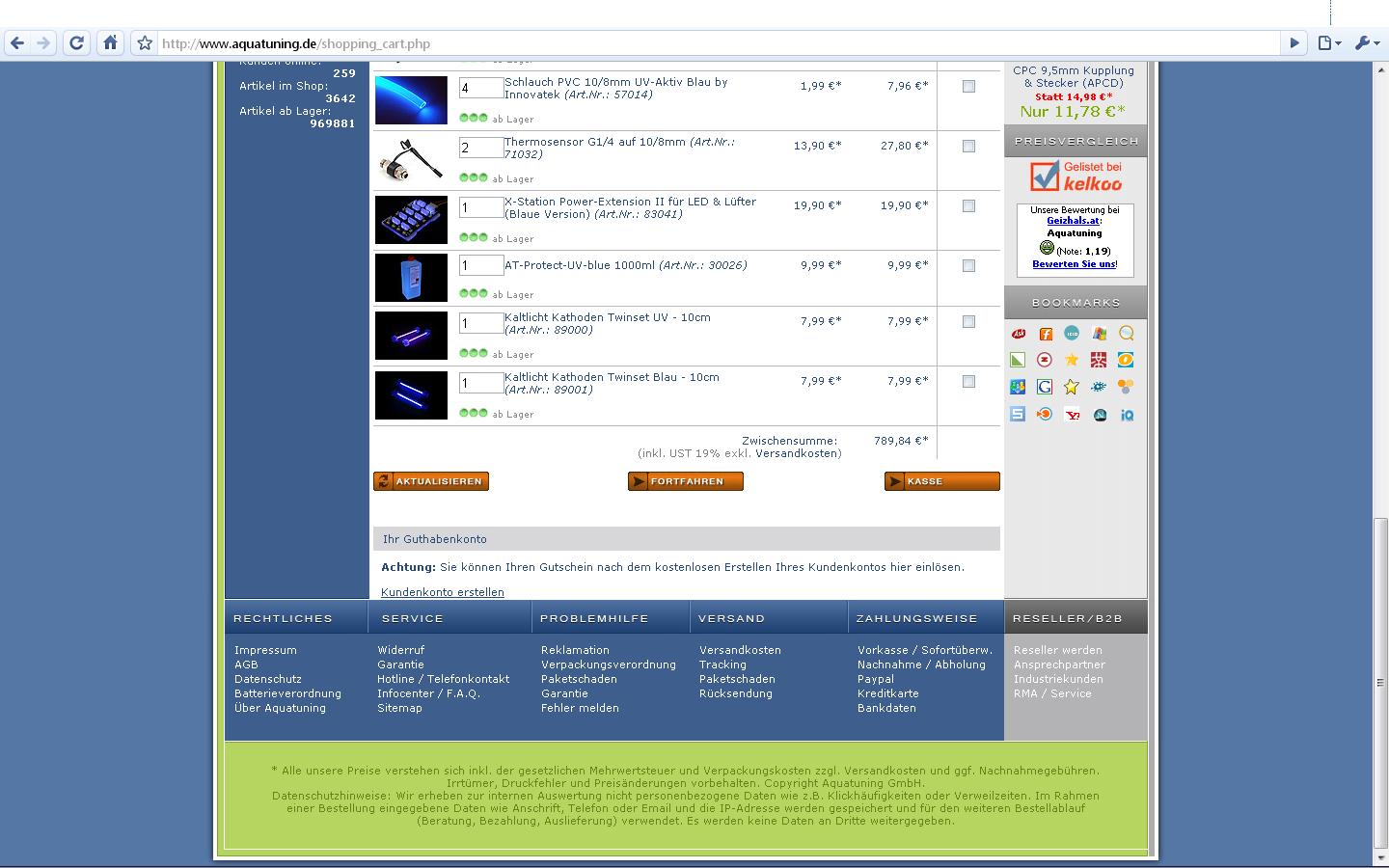Click quantity field for Thermosensor G1/4
This screenshot has width=1389, height=868.
click(x=481, y=148)
